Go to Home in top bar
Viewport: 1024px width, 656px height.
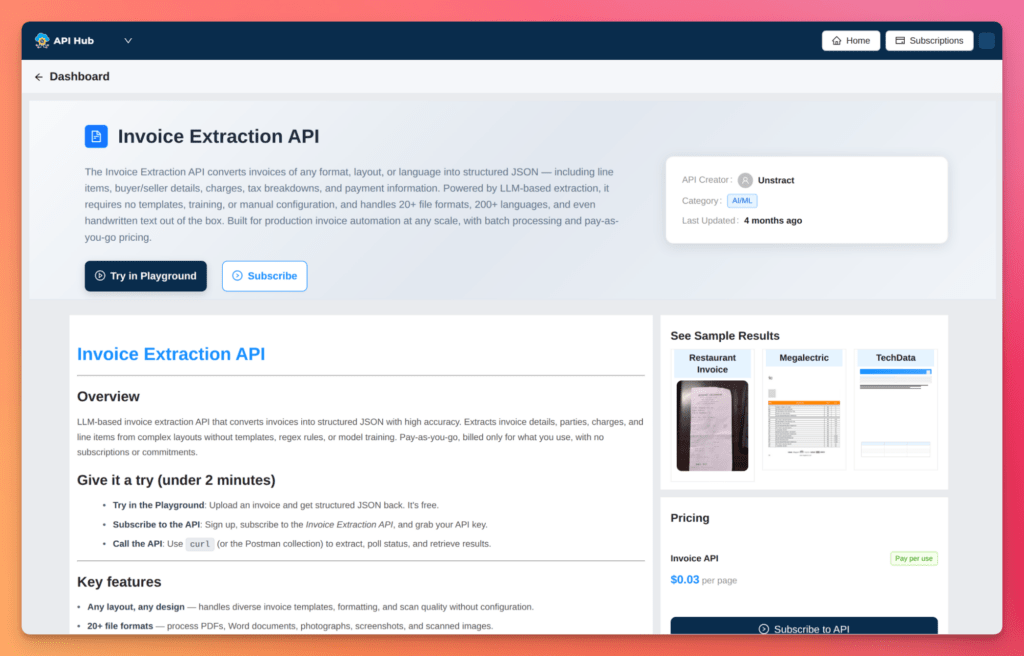click(x=850, y=41)
